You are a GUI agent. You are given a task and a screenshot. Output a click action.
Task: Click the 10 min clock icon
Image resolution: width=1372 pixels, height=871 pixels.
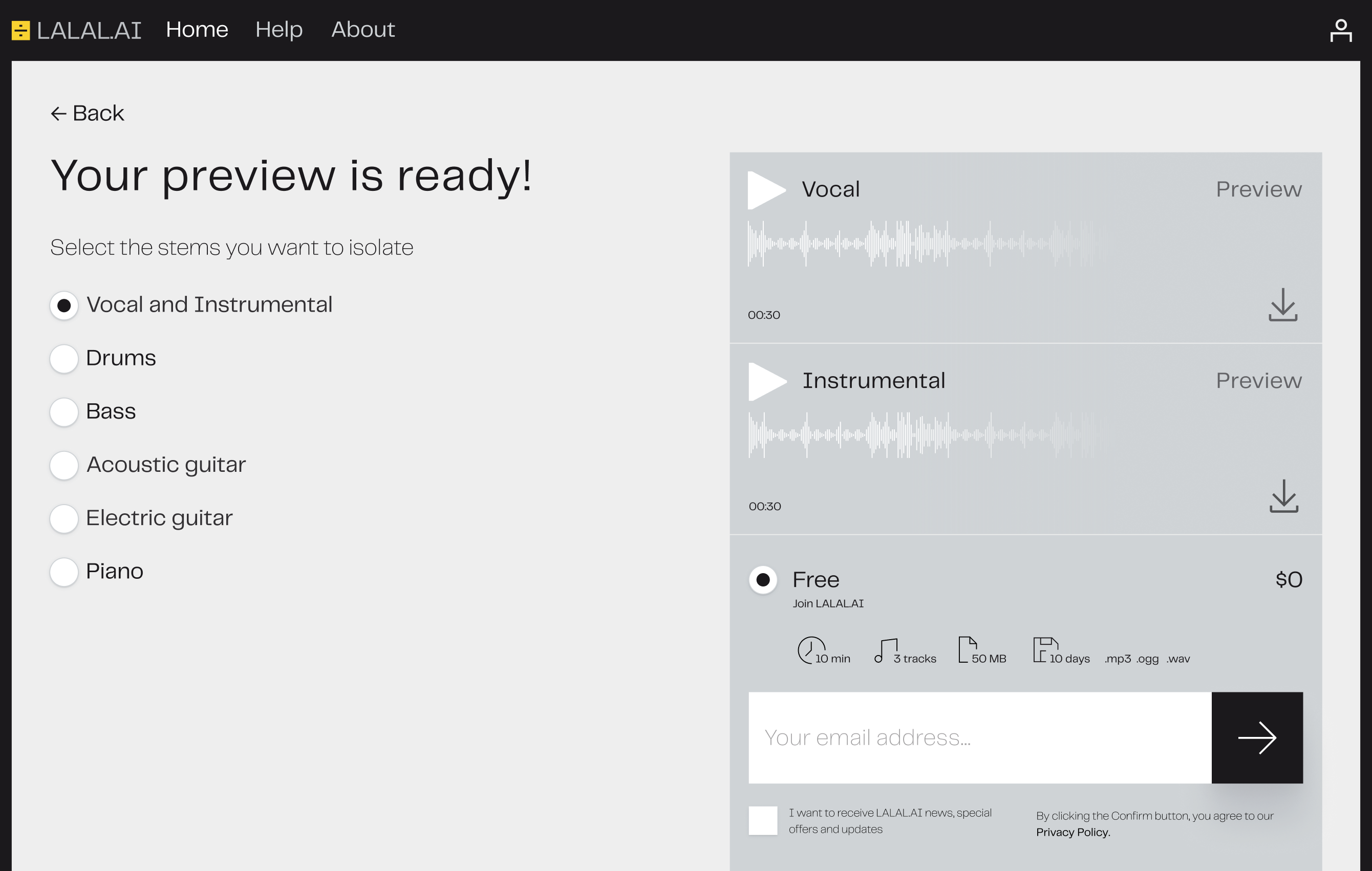810,650
